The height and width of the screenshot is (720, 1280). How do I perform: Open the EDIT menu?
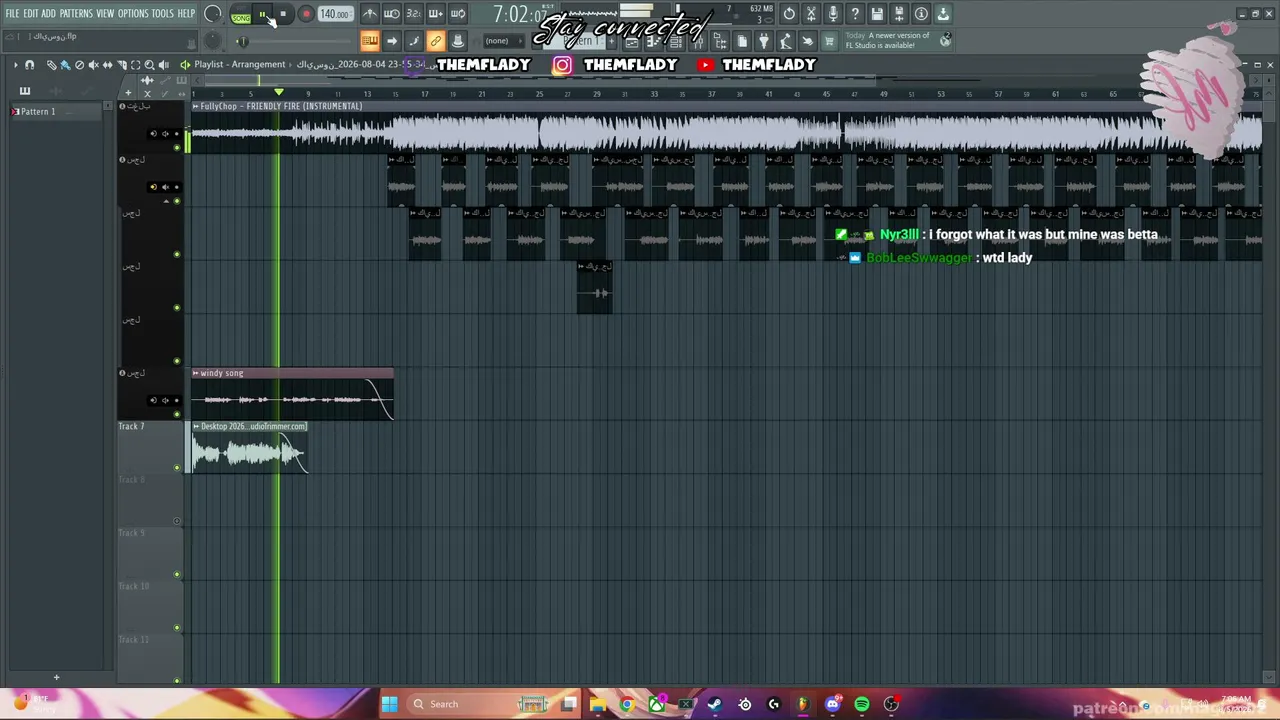point(31,14)
